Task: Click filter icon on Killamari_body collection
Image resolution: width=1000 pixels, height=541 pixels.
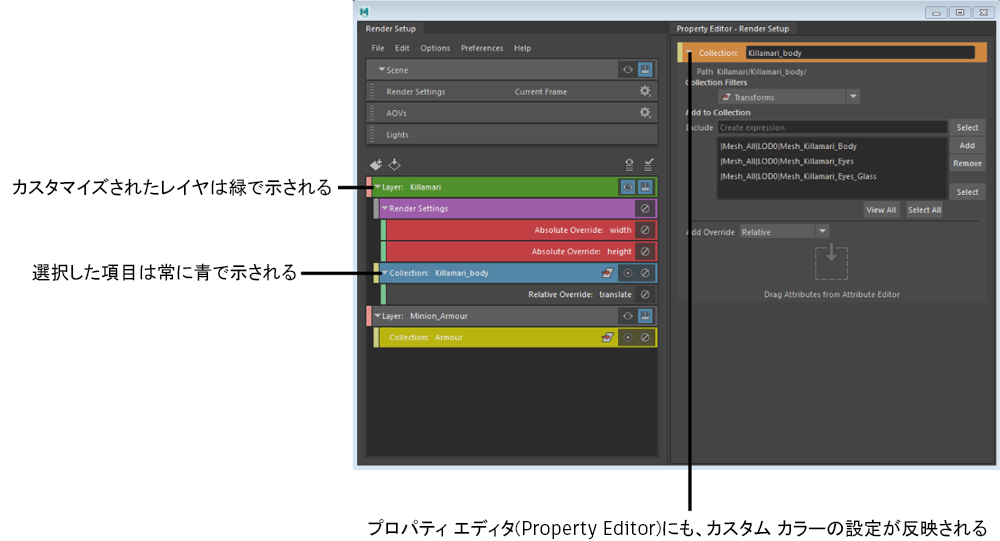Action: (607, 273)
